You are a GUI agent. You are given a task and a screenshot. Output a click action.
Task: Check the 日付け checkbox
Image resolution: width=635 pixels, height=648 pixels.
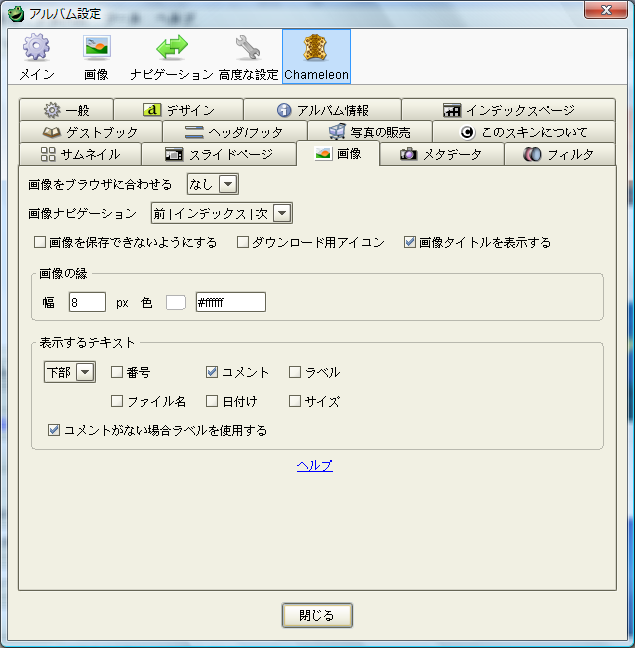(x=212, y=401)
